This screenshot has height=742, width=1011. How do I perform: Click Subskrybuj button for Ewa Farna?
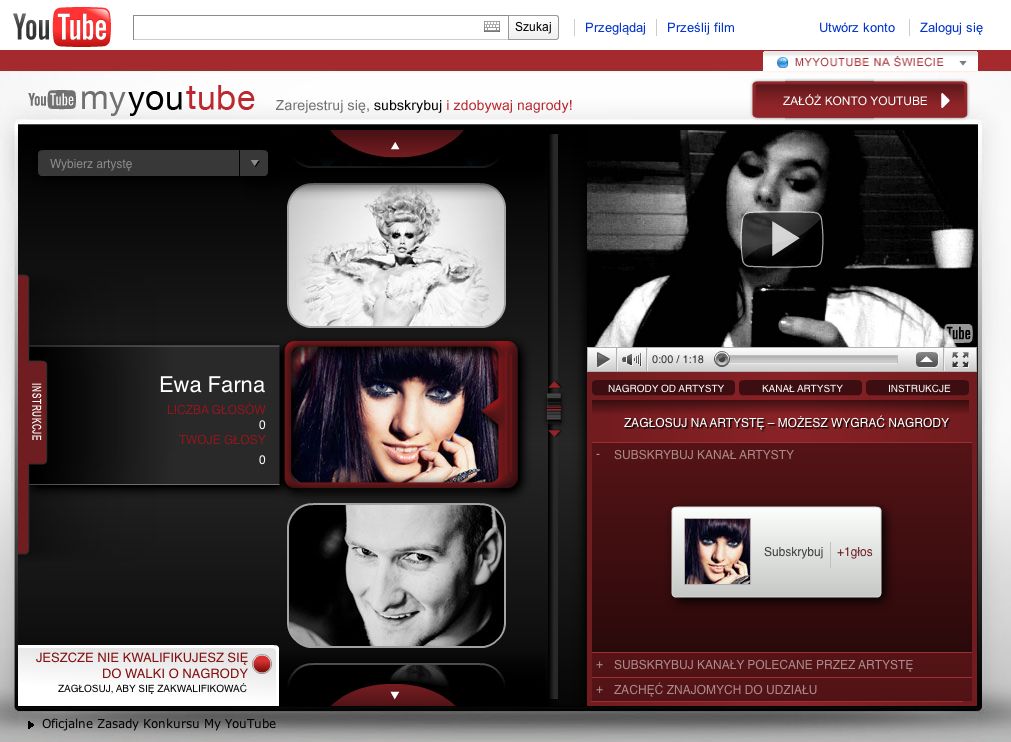tap(793, 552)
